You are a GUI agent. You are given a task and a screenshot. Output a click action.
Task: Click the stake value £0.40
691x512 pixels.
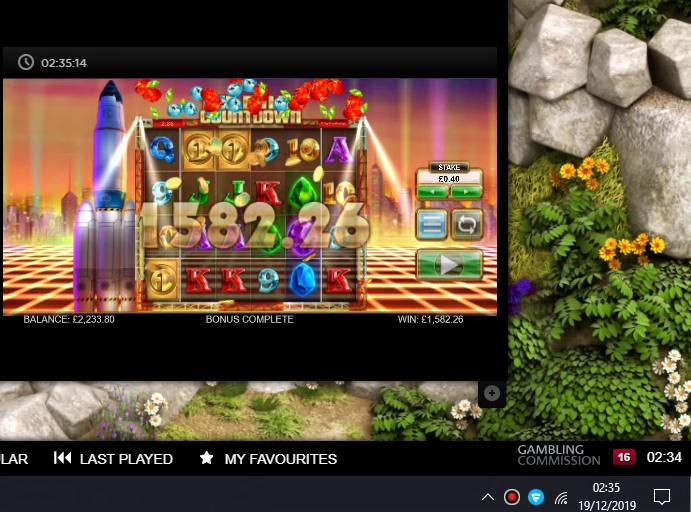[449, 179]
